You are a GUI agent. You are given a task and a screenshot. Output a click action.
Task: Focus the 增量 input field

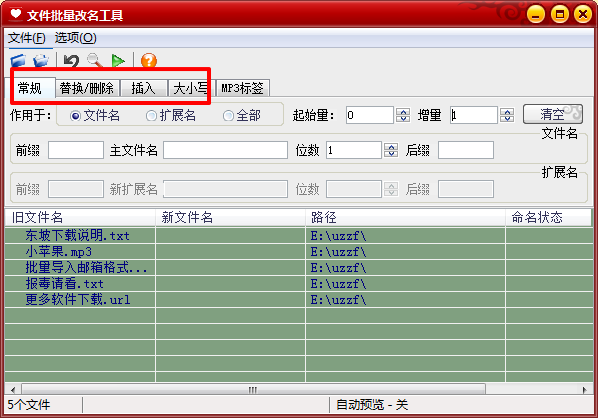click(x=474, y=115)
